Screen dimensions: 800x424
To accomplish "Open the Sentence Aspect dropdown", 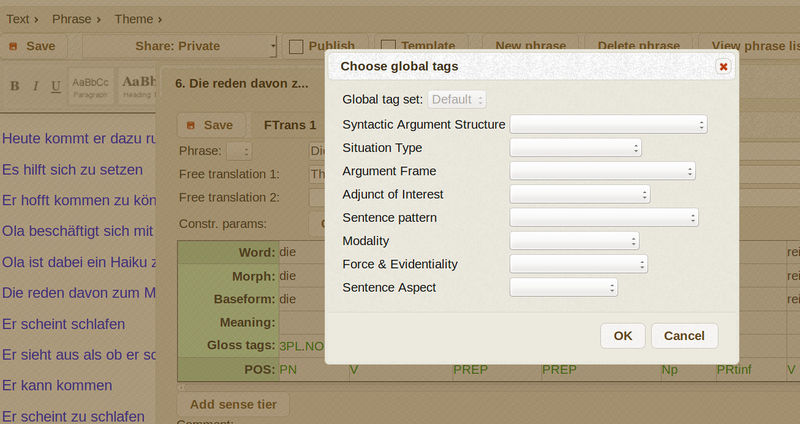I will pyautogui.click(x=563, y=288).
